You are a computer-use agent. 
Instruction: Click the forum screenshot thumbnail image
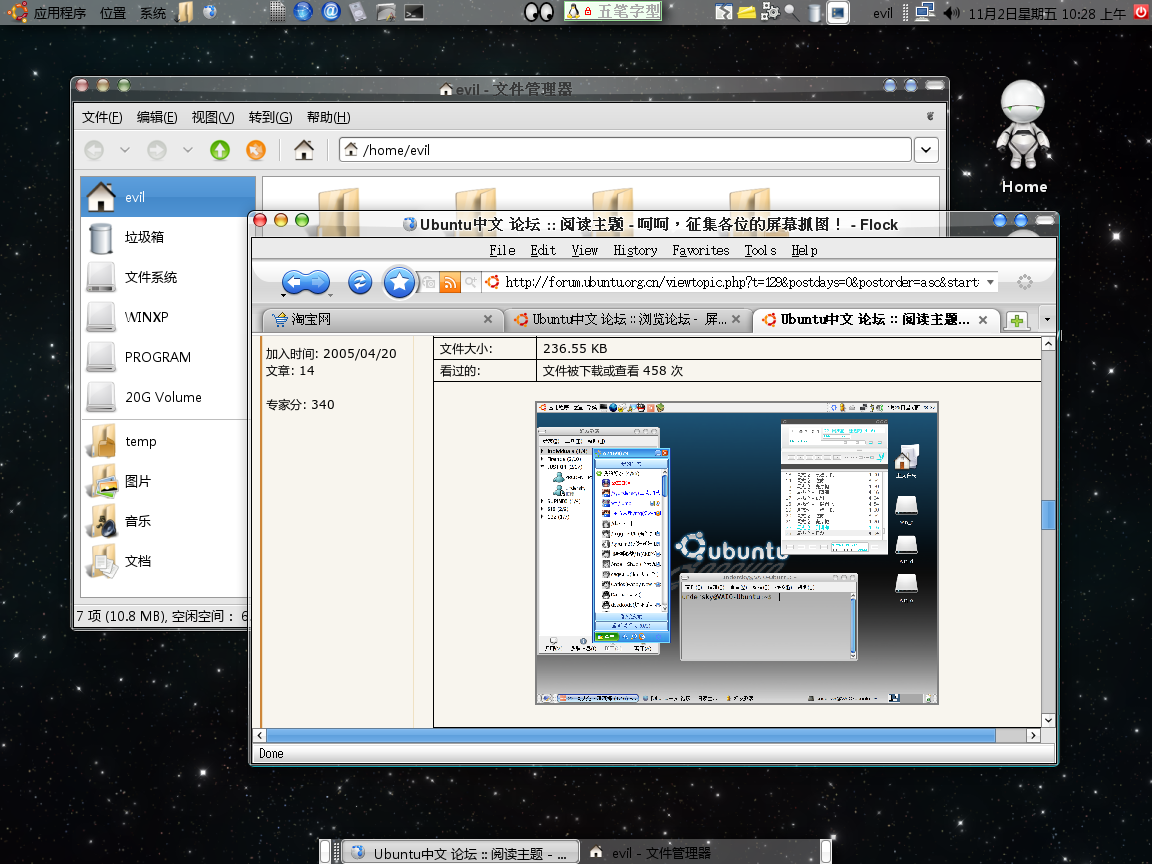[x=737, y=553]
